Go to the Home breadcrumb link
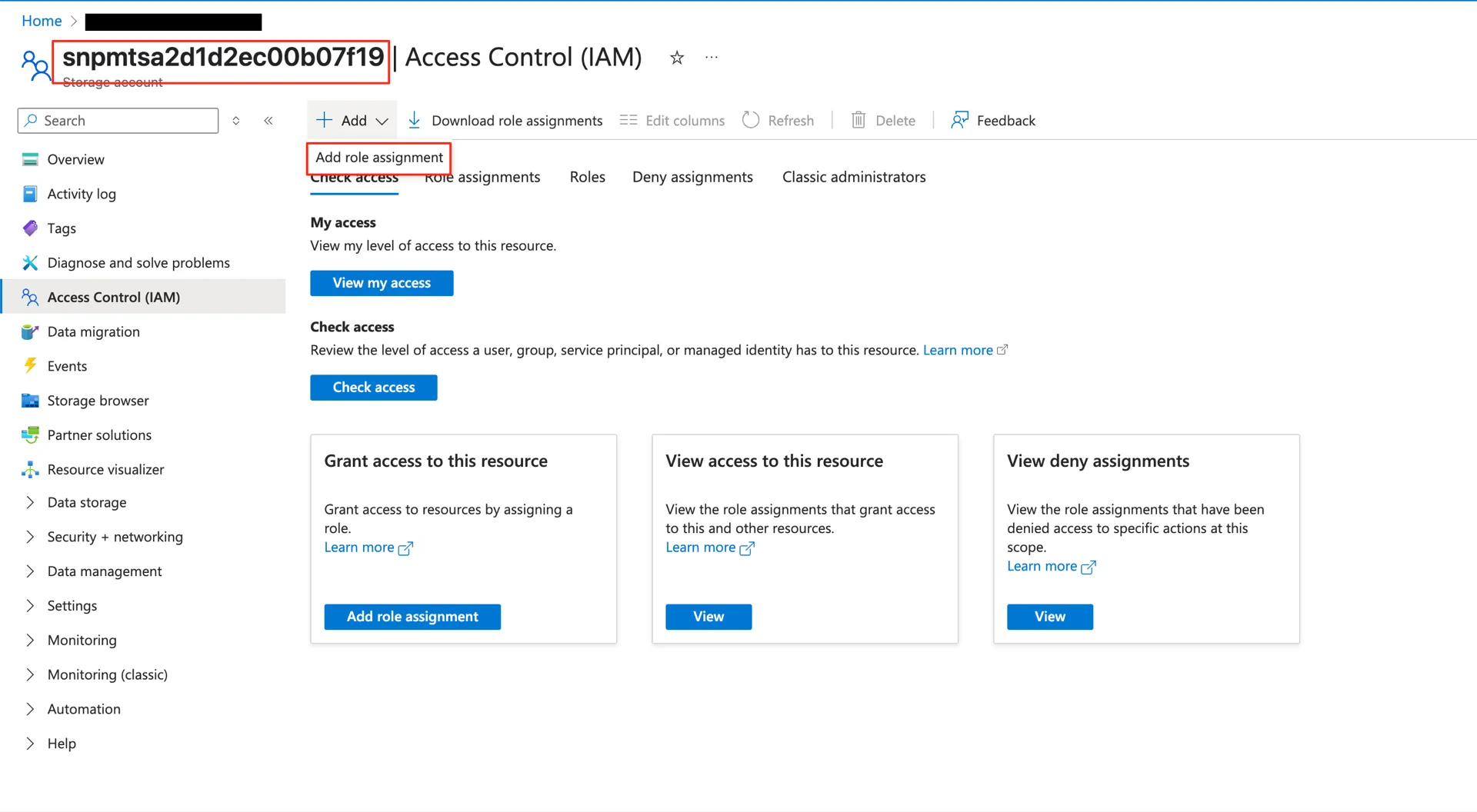 point(42,21)
